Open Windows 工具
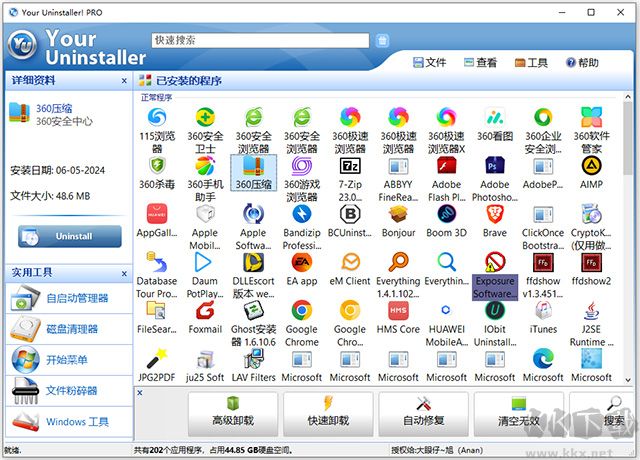 69,421
